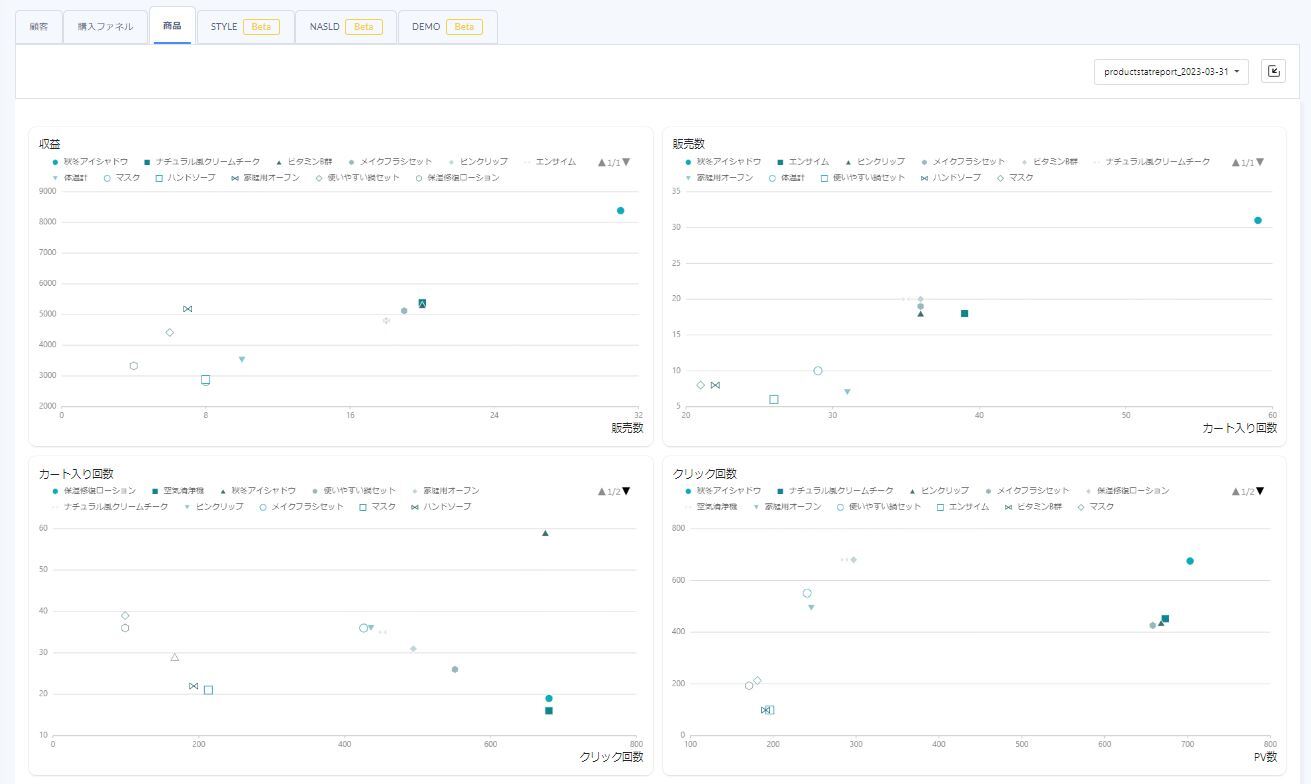Screen dimensions: 1311x784
Task: Next legend page arrow in カート入り回数 chart
Action: pos(626,491)
